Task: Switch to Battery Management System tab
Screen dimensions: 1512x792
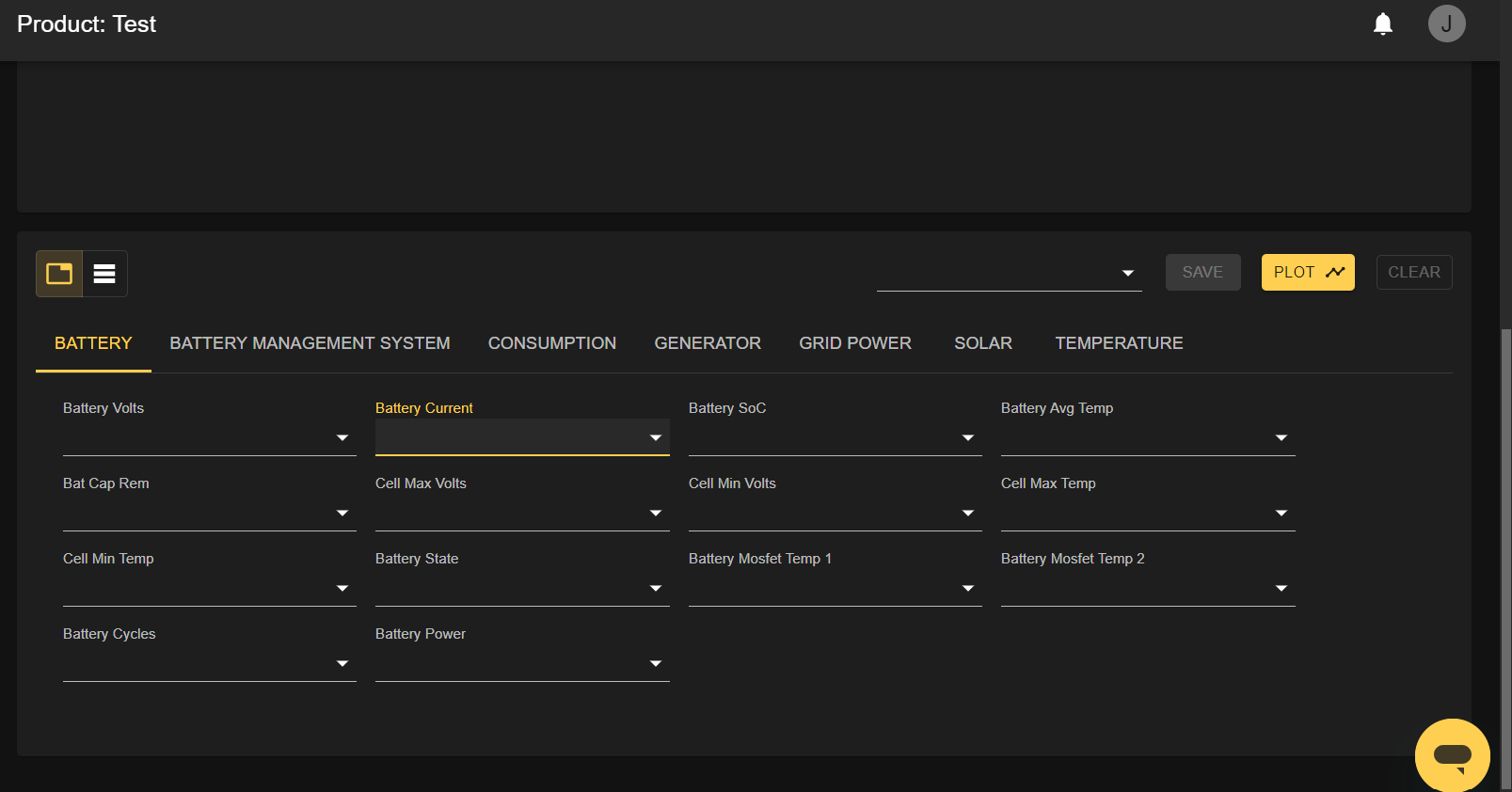Action: click(310, 343)
